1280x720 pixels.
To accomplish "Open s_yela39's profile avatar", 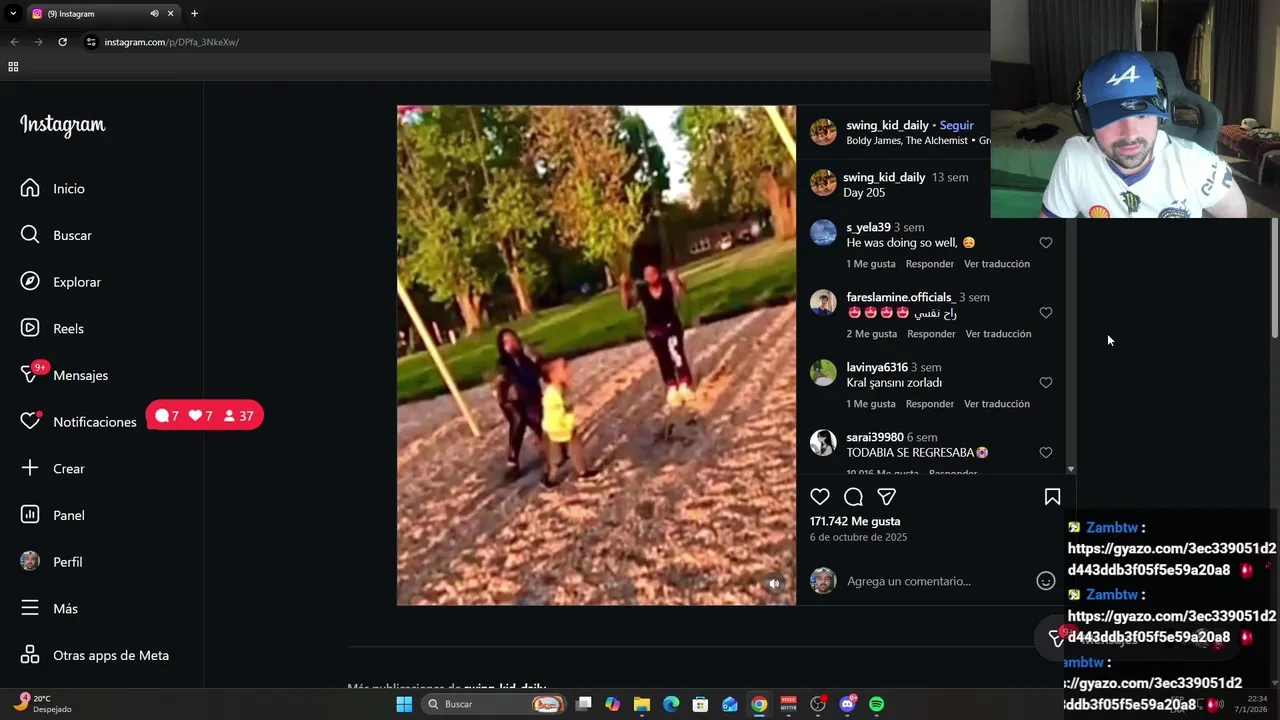I will 823,232.
